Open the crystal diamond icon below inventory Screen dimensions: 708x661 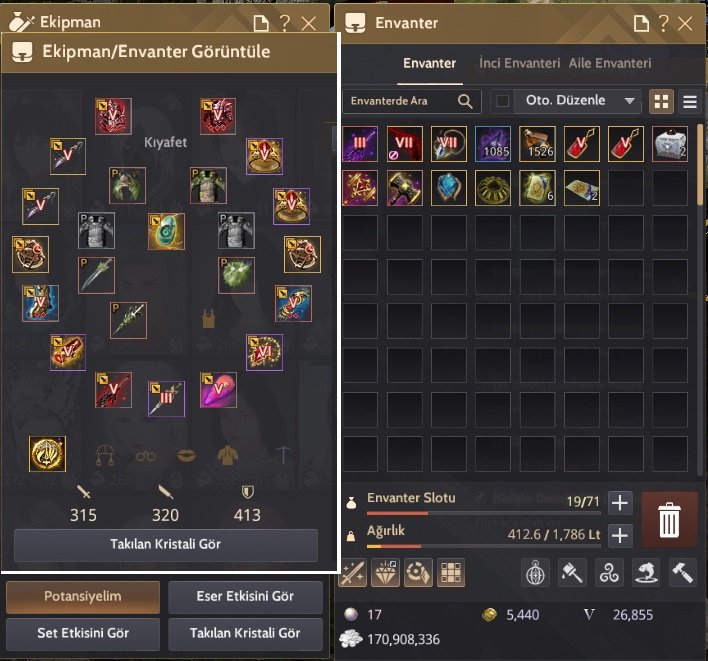[x=385, y=573]
